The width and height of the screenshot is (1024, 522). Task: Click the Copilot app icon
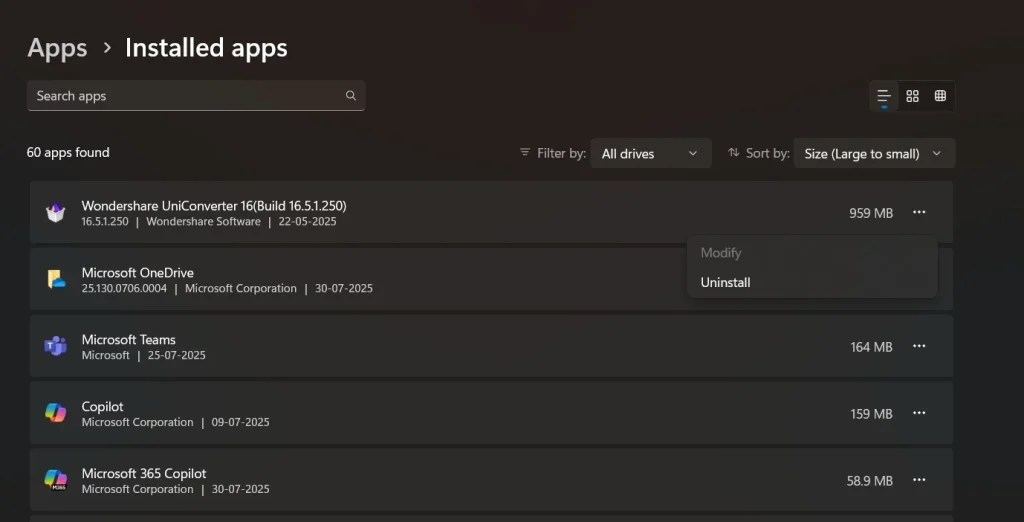click(56, 413)
